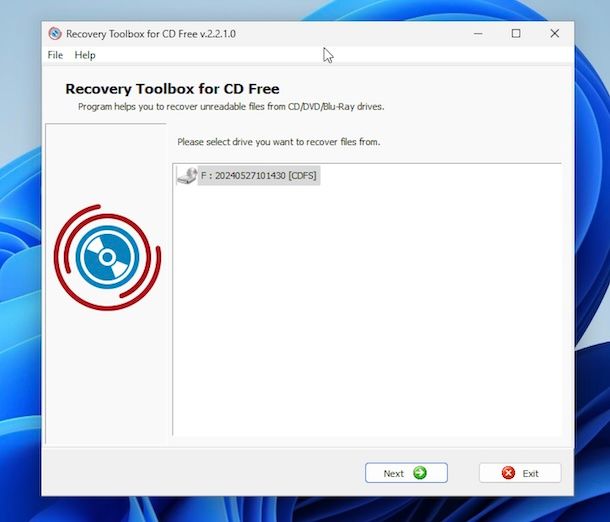Click the Recovery Toolbox title bar icon

[55, 33]
